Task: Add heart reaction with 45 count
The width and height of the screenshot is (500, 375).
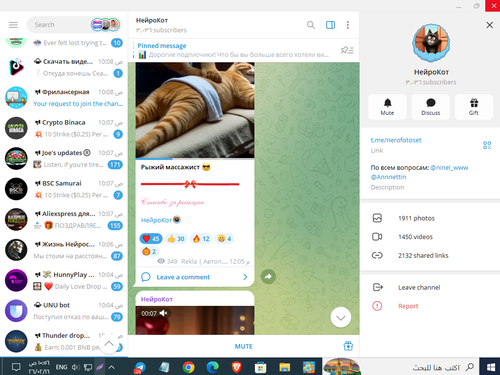Action: [151, 239]
